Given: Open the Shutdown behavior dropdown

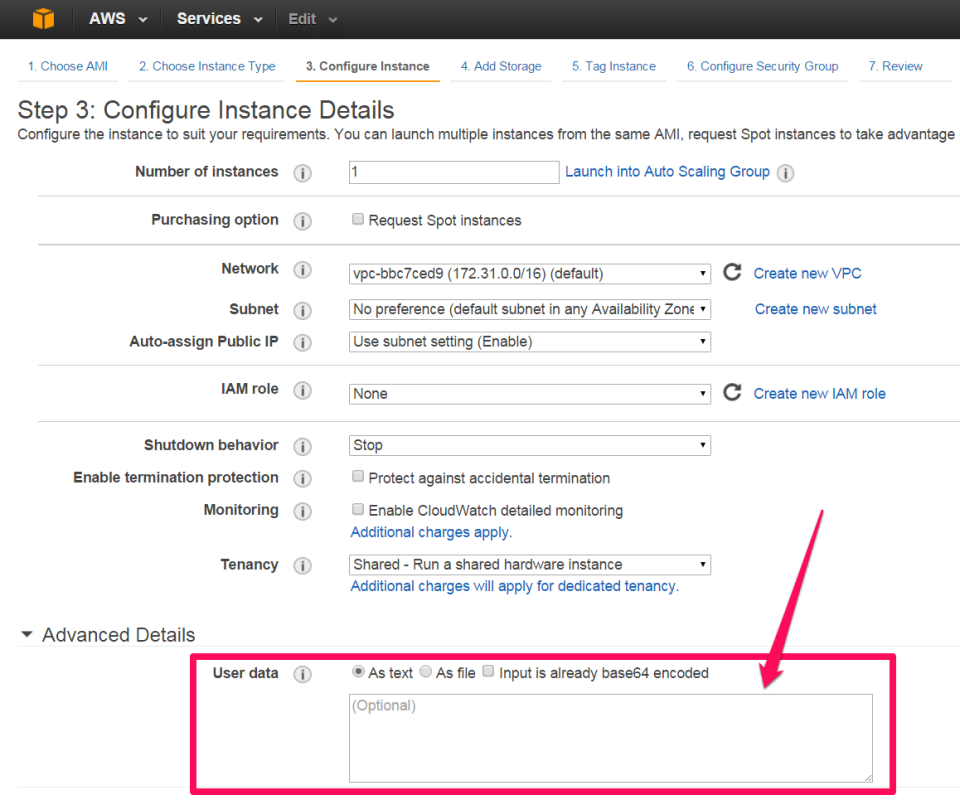Looking at the screenshot, I should 530,445.
